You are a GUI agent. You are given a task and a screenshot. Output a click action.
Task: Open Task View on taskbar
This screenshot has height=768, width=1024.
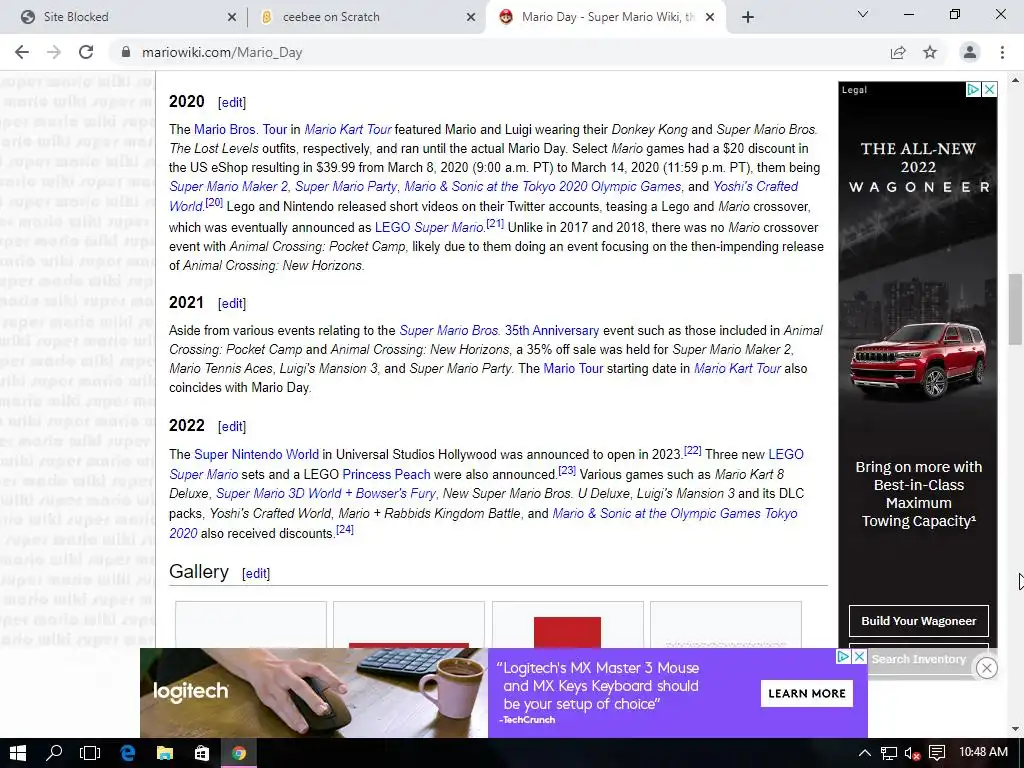pos(90,753)
